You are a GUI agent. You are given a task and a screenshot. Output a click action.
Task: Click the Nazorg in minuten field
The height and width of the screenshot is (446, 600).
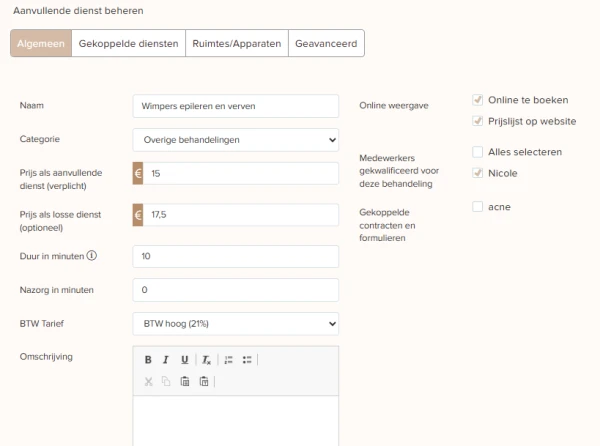[x=236, y=290]
